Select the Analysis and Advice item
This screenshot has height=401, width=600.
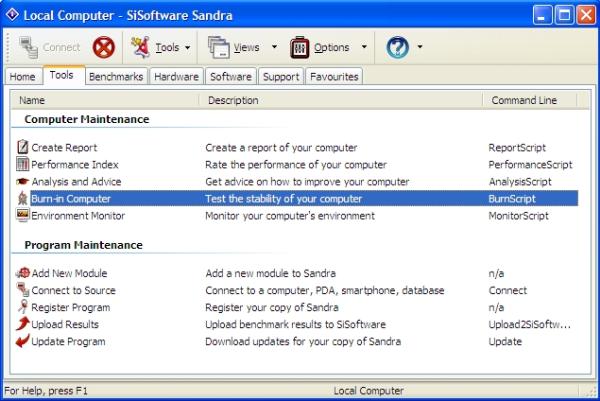[x=76, y=181]
